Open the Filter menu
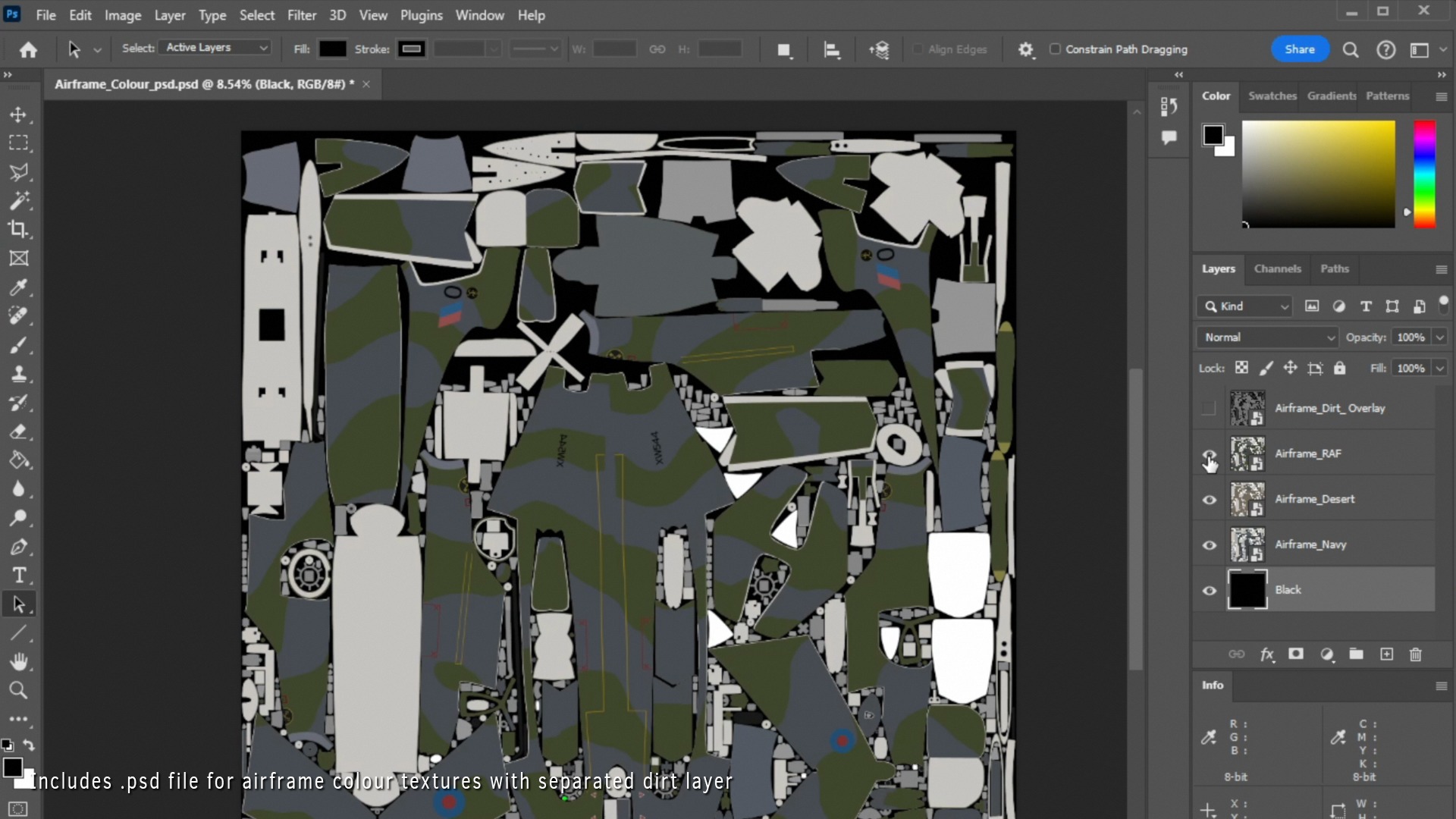The height and width of the screenshot is (819, 1456). point(301,15)
